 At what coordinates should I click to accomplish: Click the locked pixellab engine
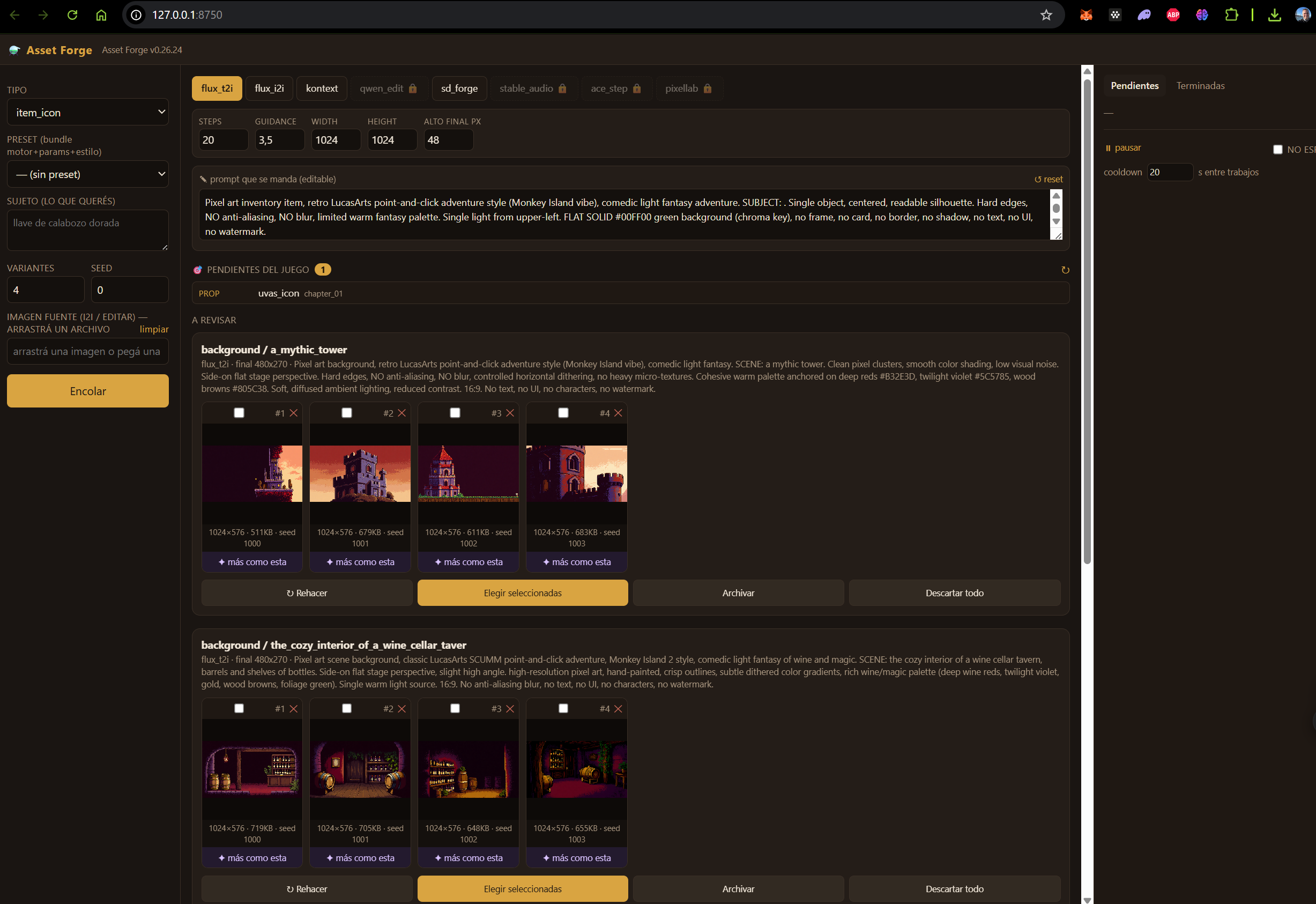coord(689,88)
